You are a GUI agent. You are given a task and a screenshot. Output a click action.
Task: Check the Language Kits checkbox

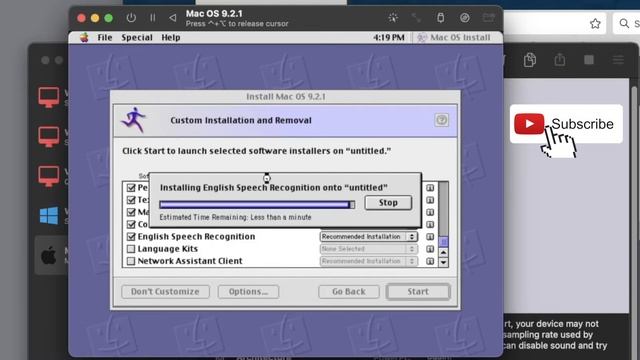131,249
